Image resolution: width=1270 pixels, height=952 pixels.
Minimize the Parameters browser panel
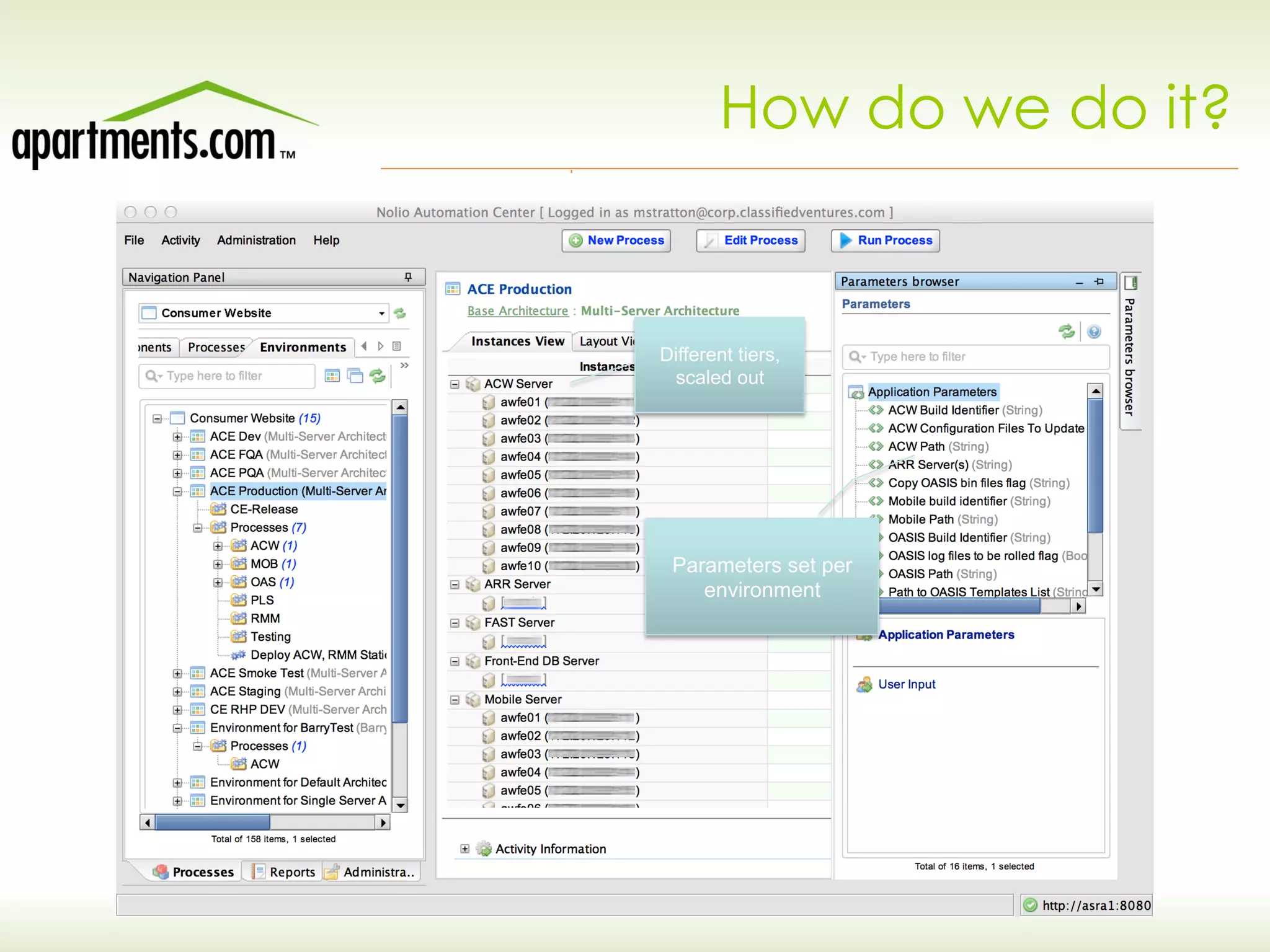(1079, 283)
